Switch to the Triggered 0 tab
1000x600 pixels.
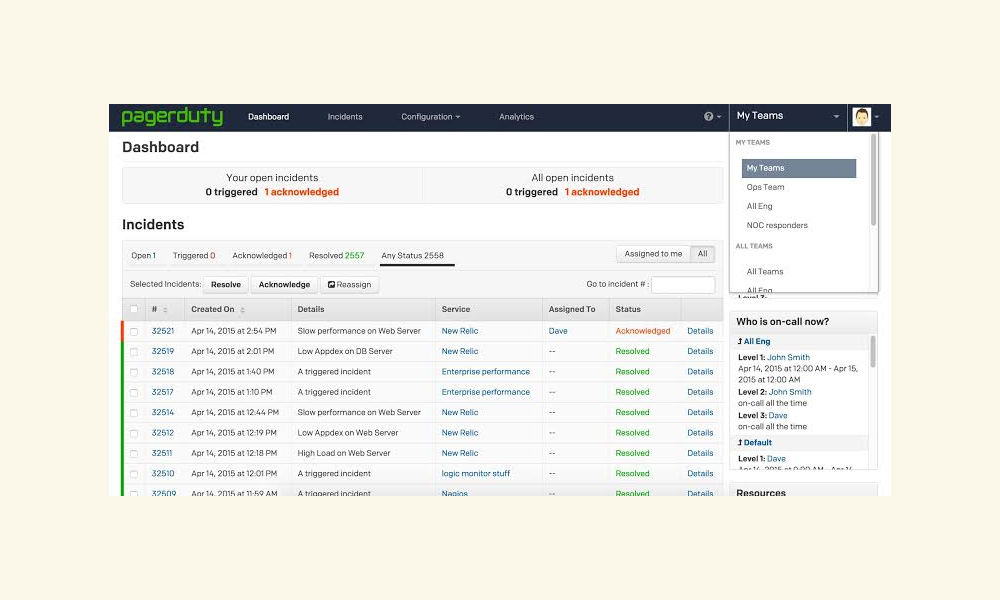point(194,255)
